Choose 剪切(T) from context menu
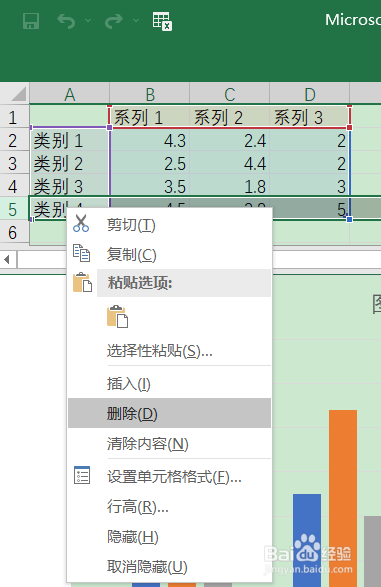Viewport: 381px width, 587px height. 169,225
